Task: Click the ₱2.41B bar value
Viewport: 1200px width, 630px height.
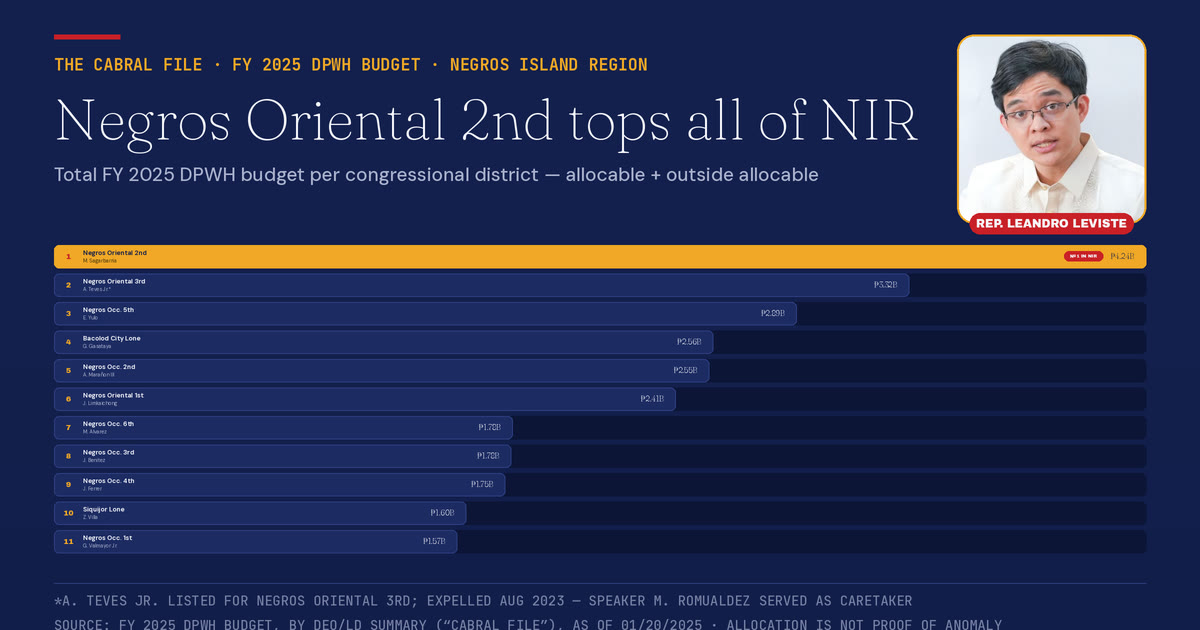Action: [x=652, y=399]
